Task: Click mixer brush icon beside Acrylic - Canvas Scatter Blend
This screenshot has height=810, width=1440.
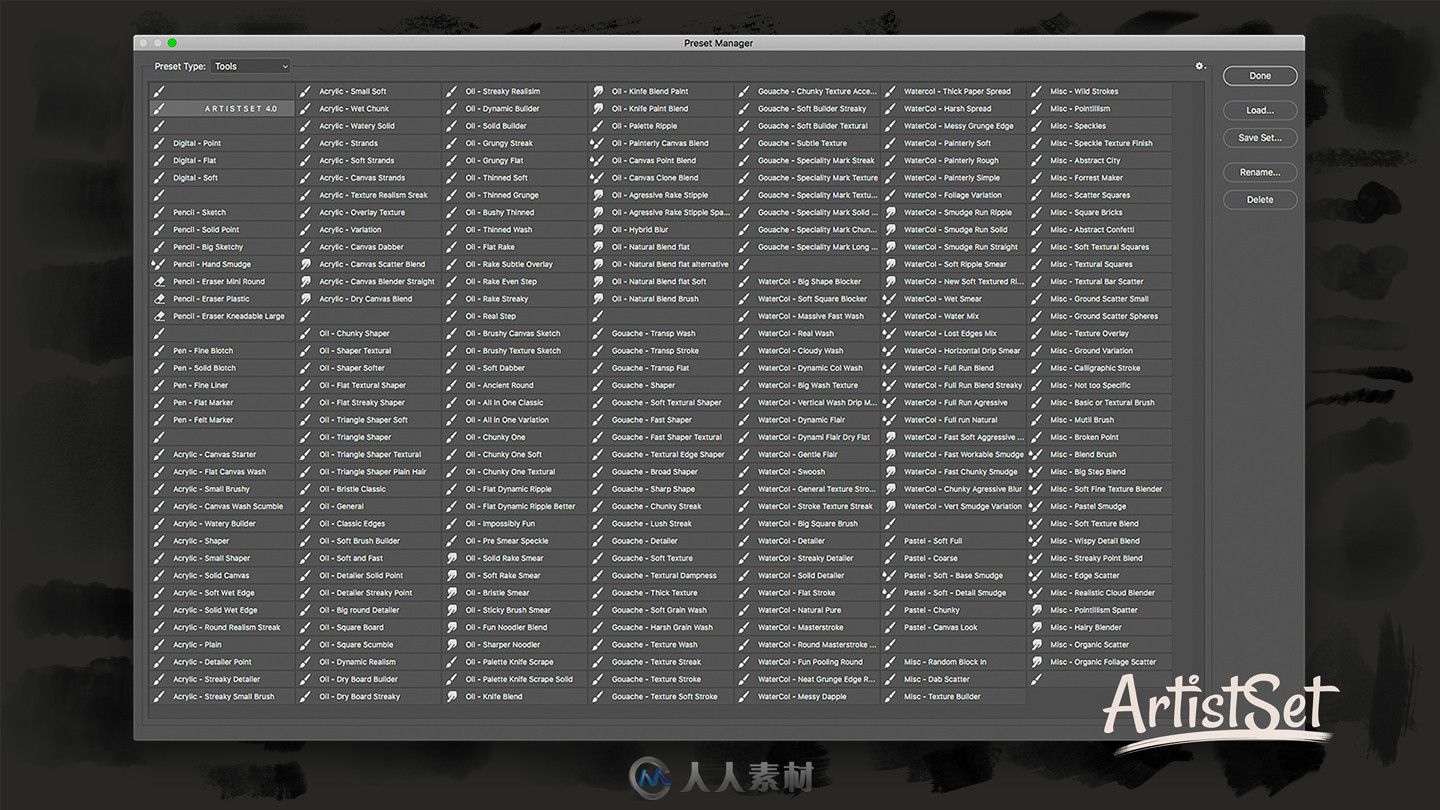Action: [305, 264]
